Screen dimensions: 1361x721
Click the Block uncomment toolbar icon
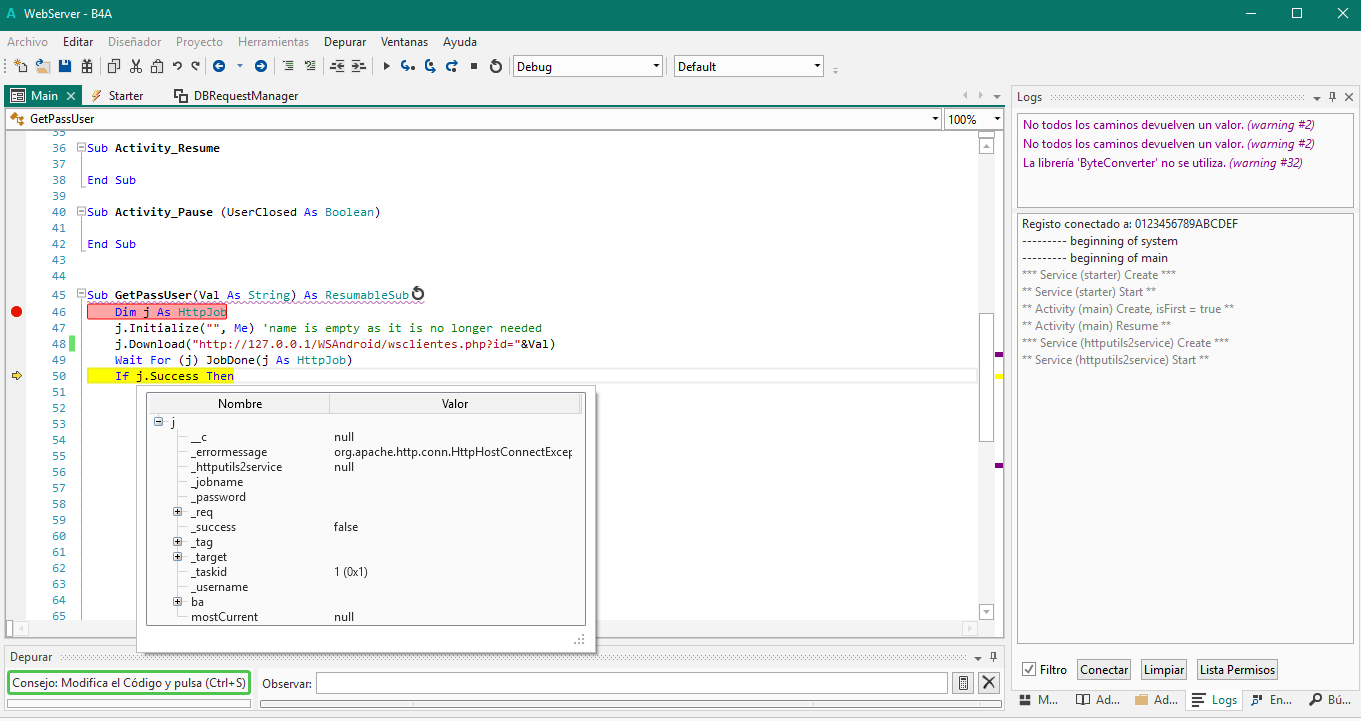tap(310, 67)
